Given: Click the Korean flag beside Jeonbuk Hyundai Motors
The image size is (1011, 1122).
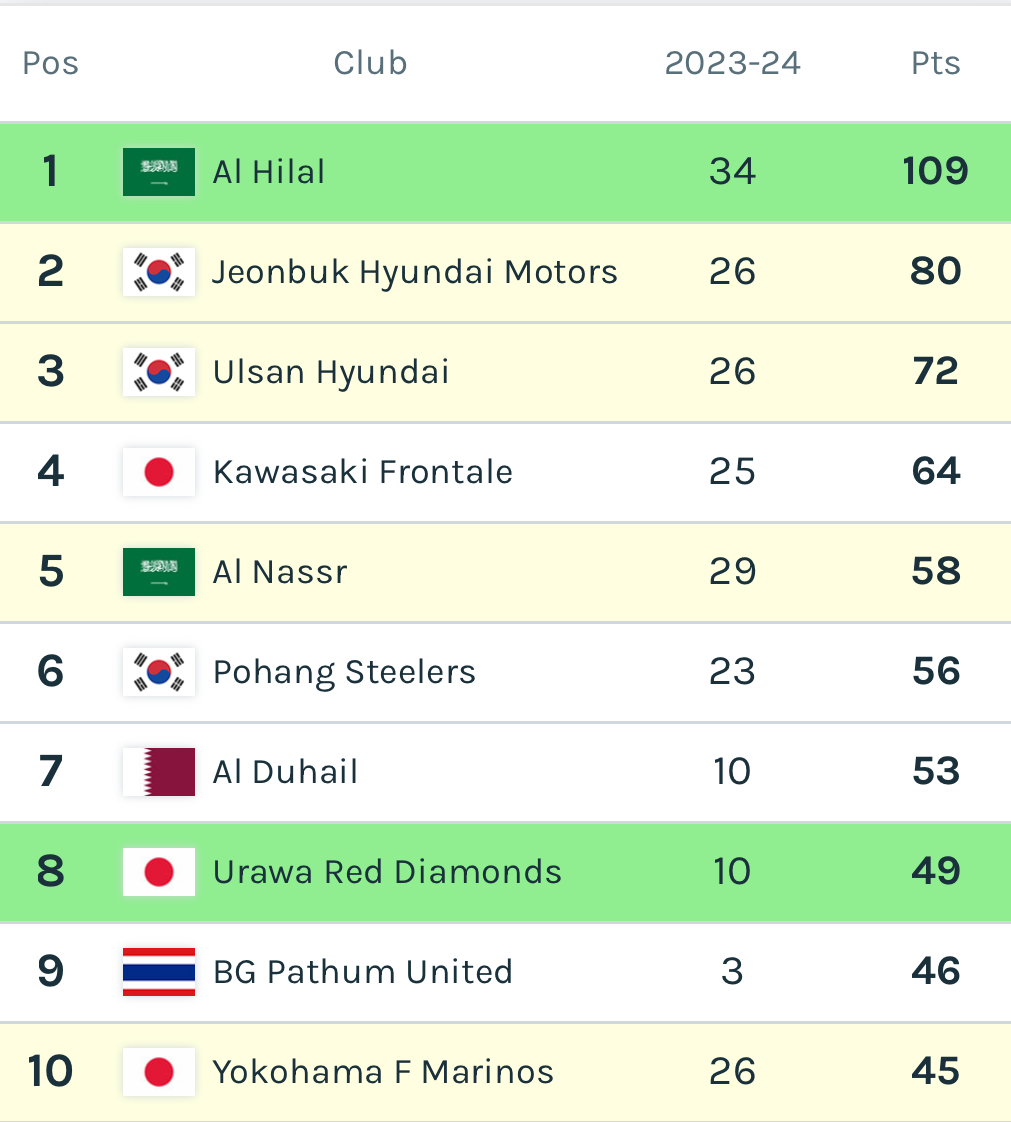Looking at the screenshot, I should coord(159,272).
